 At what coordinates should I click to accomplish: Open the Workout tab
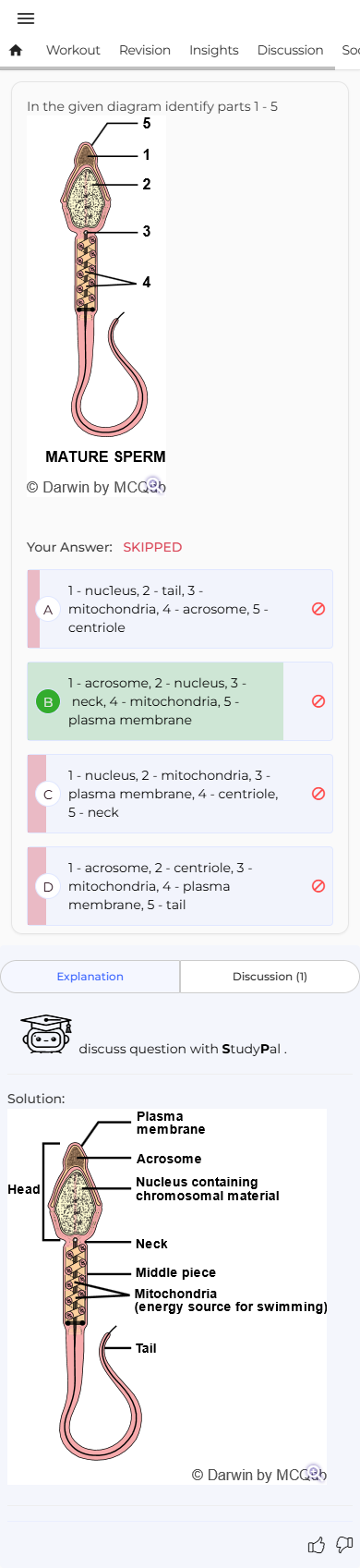73,50
